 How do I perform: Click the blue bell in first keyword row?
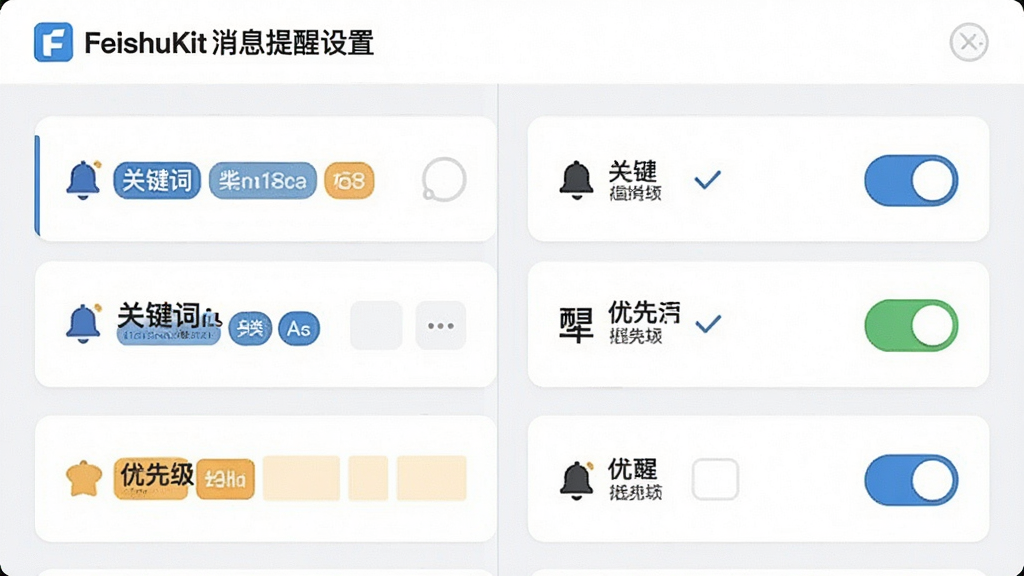point(83,180)
